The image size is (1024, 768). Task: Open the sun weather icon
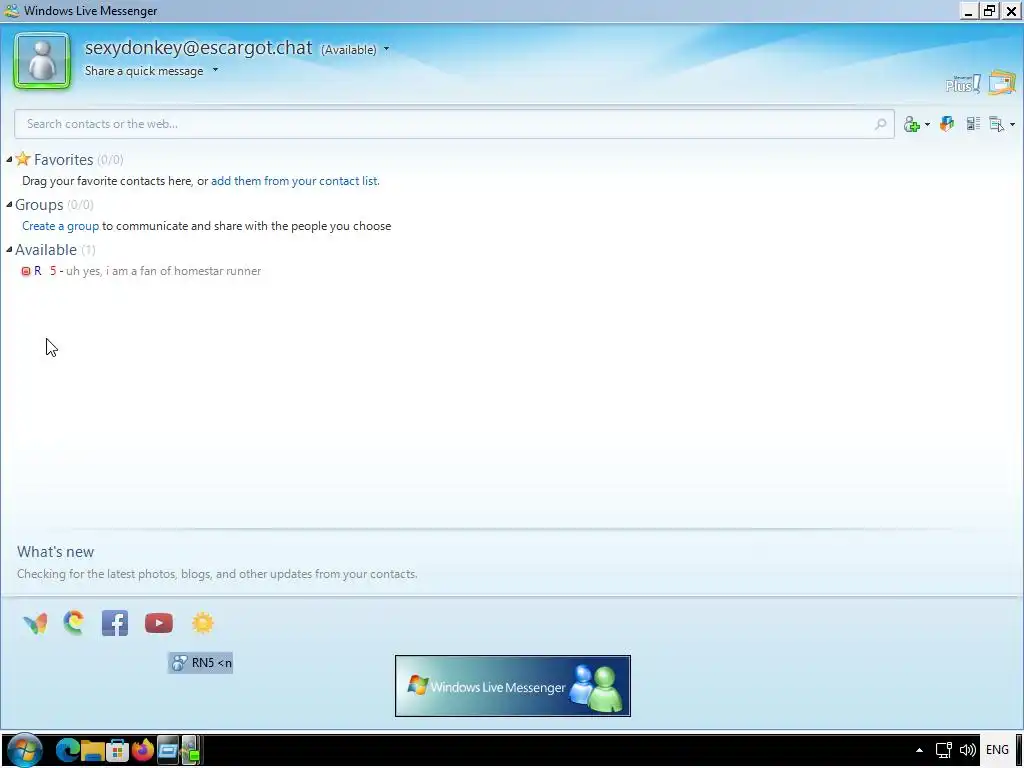pos(202,623)
